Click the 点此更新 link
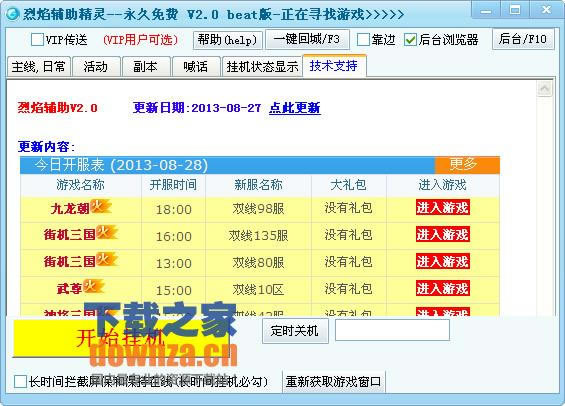Image resolution: width=565 pixels, height=406 pixels. (x=295, y=108)
